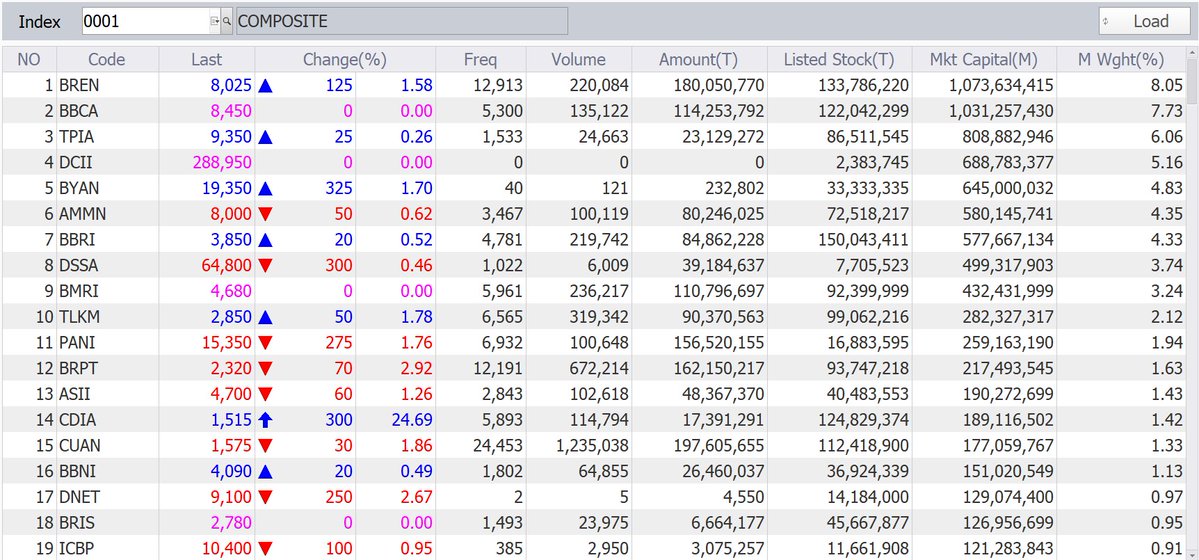The image size is (1199, 560).
Task: Click the blue up arrow in BYAN row
Action: click(265, 188)
